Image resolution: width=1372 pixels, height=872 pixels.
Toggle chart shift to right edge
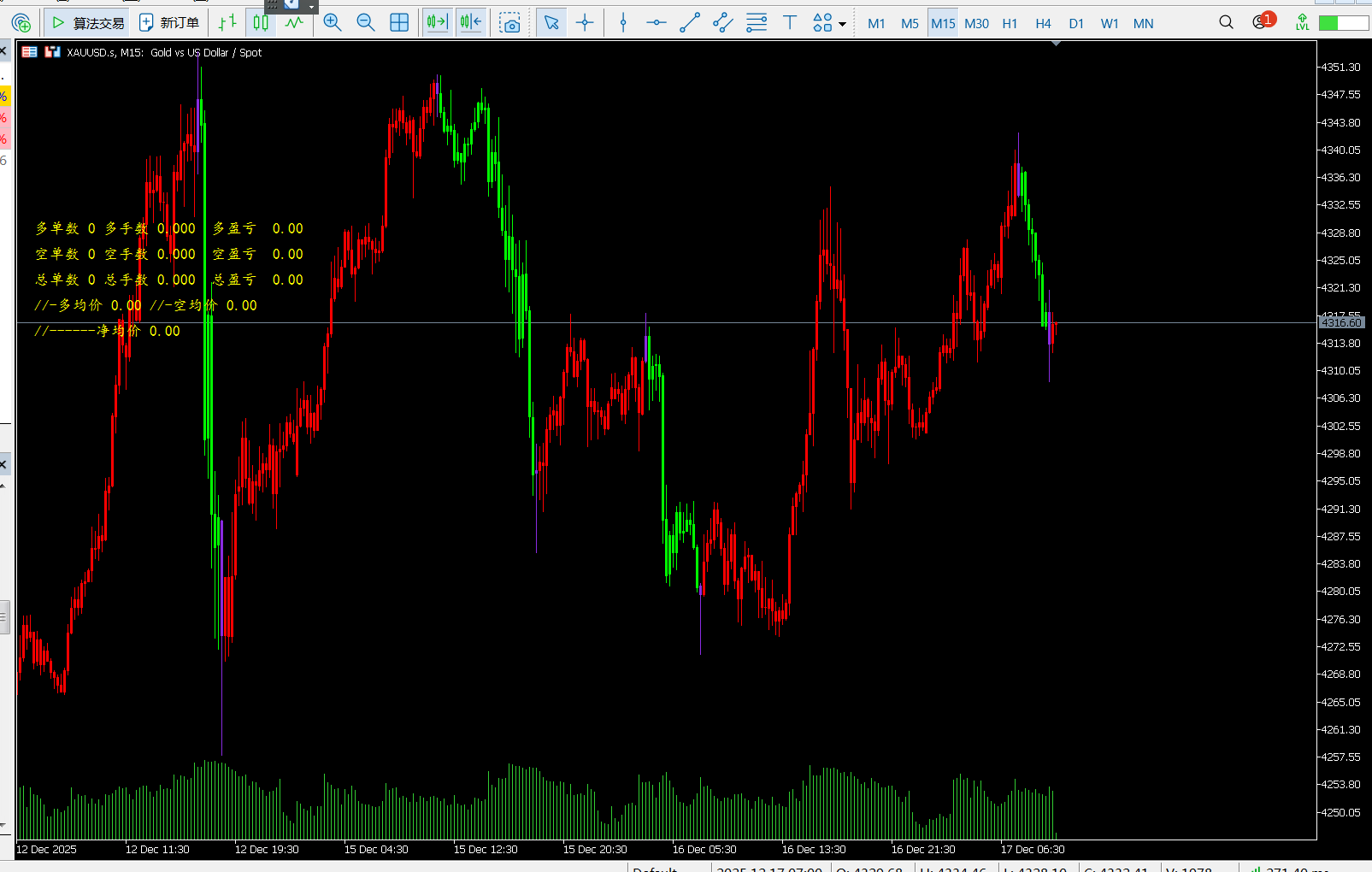pos(437,23)
